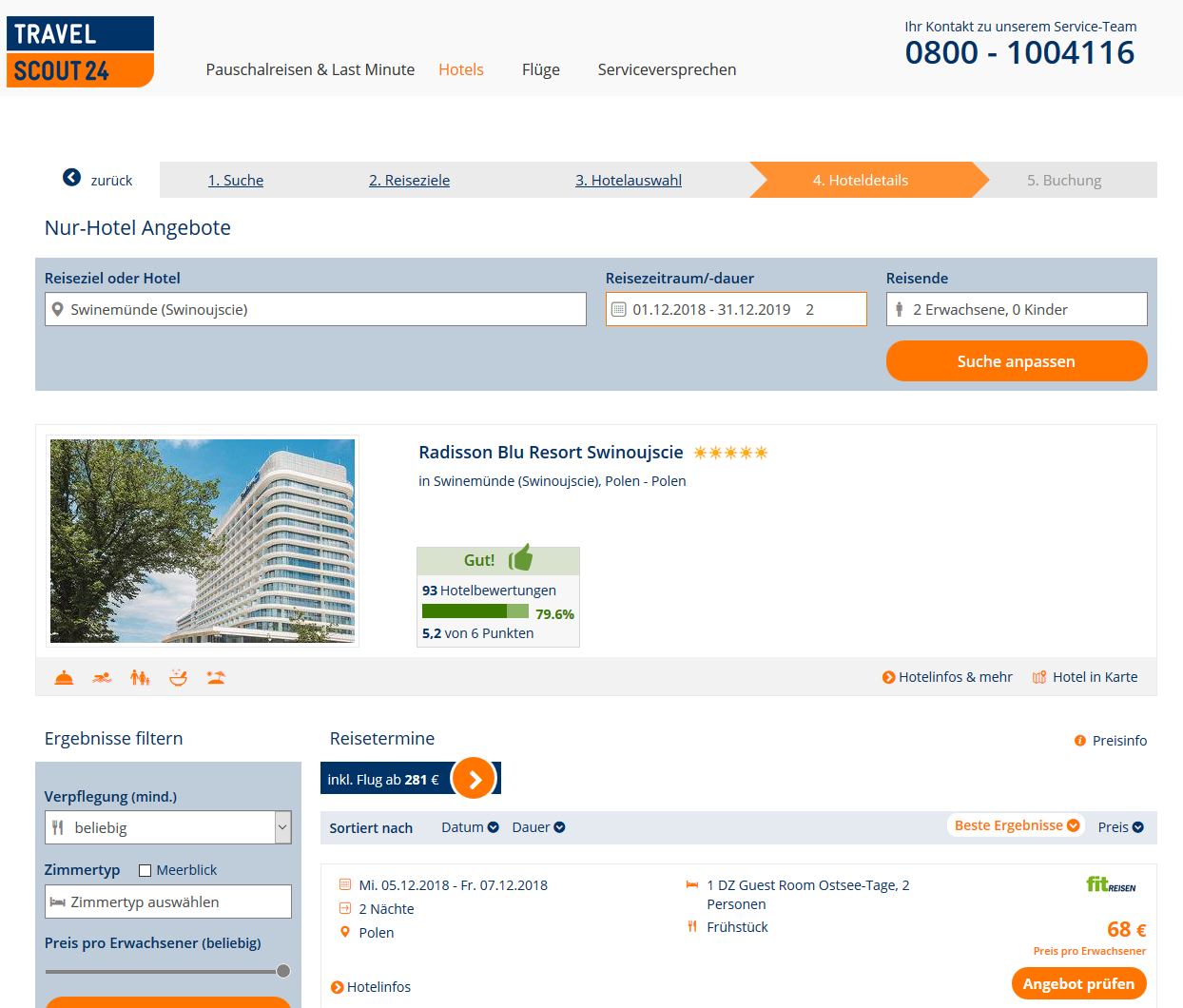This screenshot has width=1183, height=1008.
Task: Sort results by Dauer
Action: point(538,827)
